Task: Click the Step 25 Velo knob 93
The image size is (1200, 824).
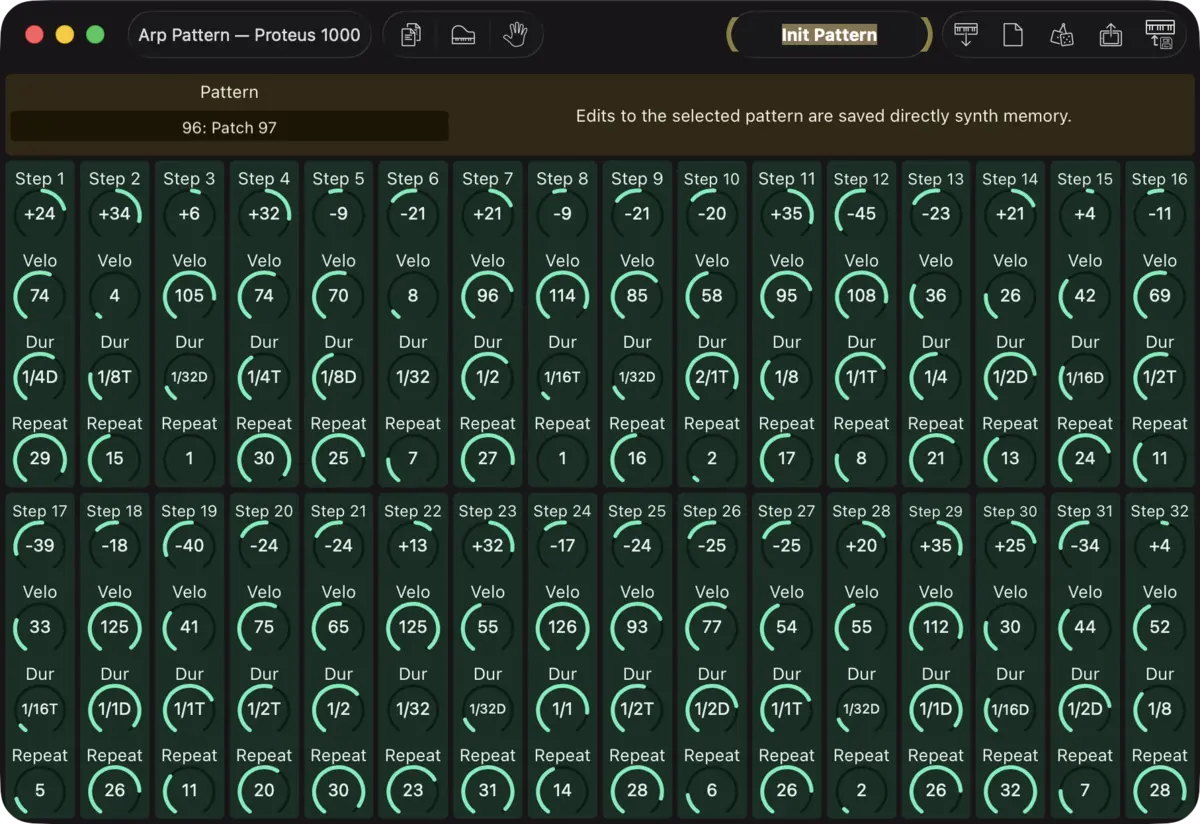Action: point(637,627)
